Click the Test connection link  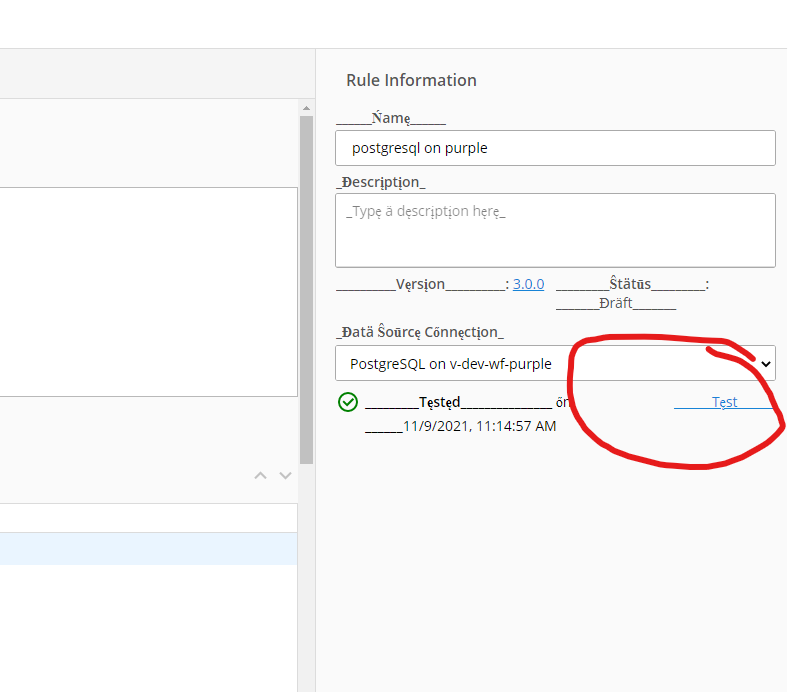click(x=724, y=402)
